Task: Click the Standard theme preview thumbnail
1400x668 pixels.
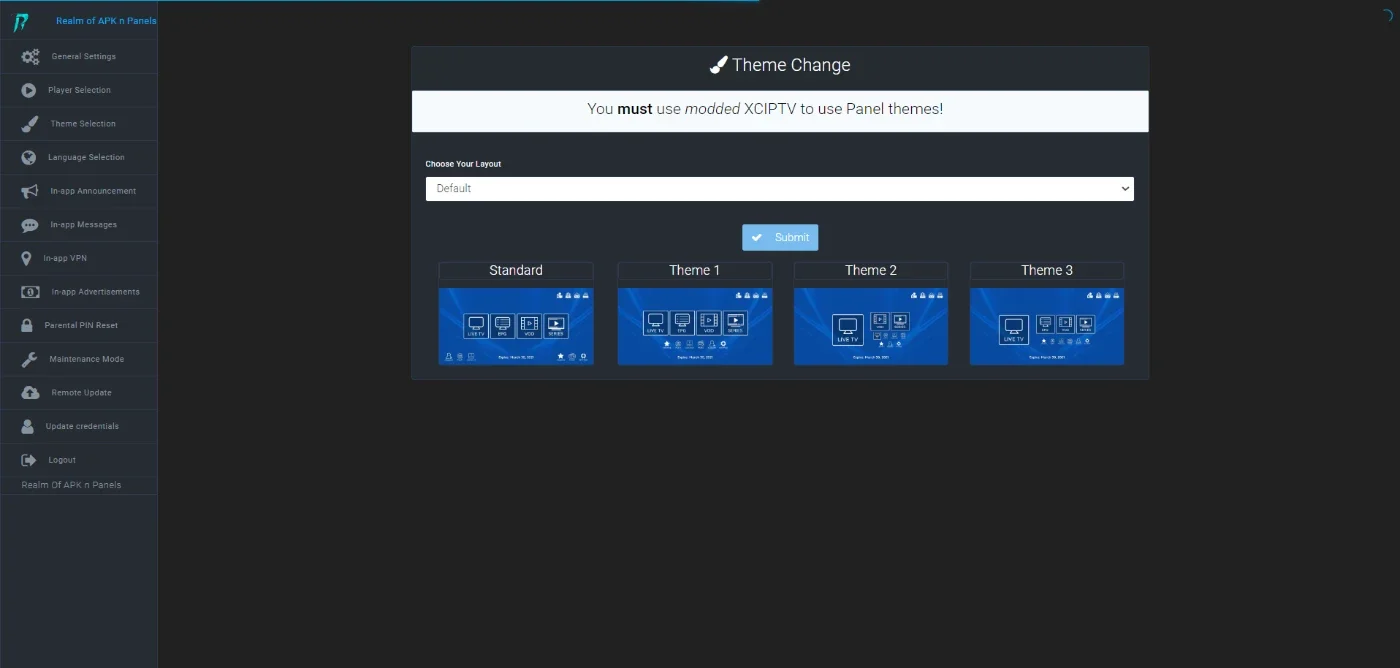Action: point(516,326)
